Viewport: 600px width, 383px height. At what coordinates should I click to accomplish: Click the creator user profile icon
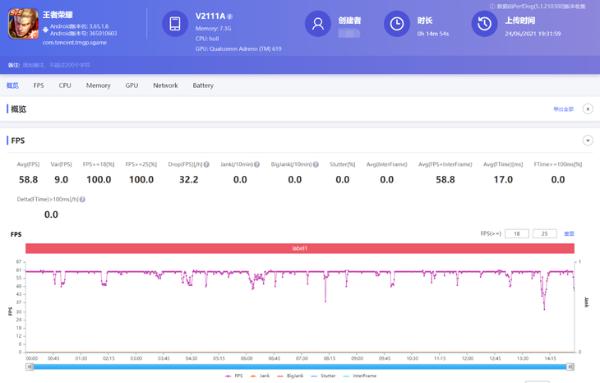318,24
